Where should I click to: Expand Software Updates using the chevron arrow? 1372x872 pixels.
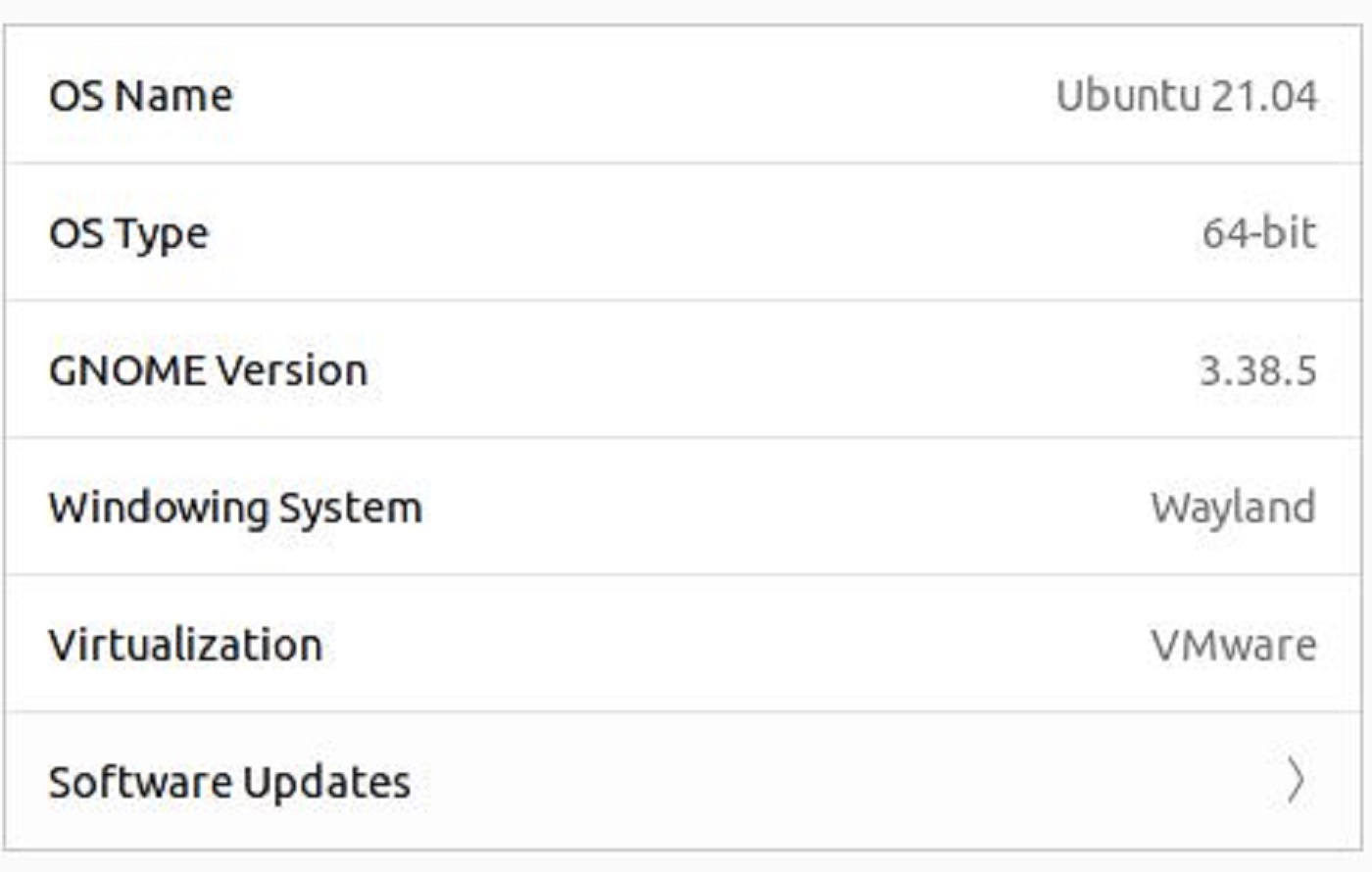coord(1296,781)
